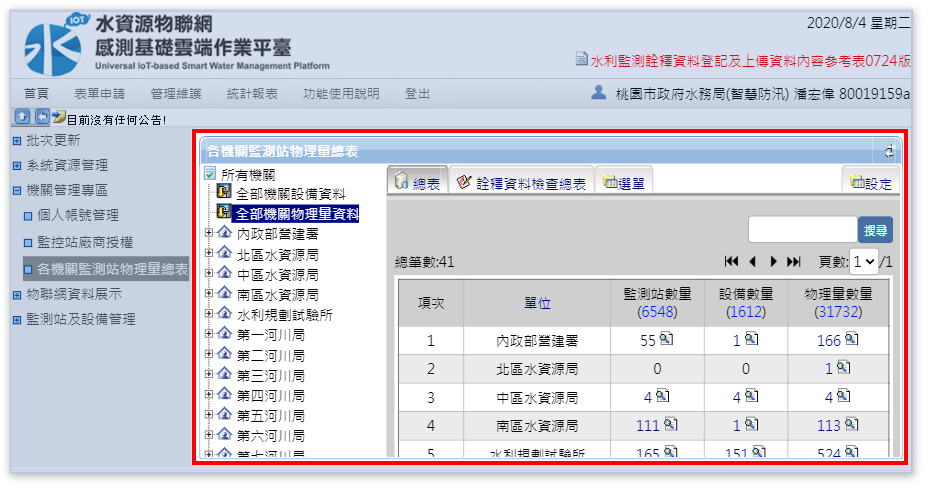929x488 pixels.
Task: Click the water IoT platform logo
Action: click(55, 44)
